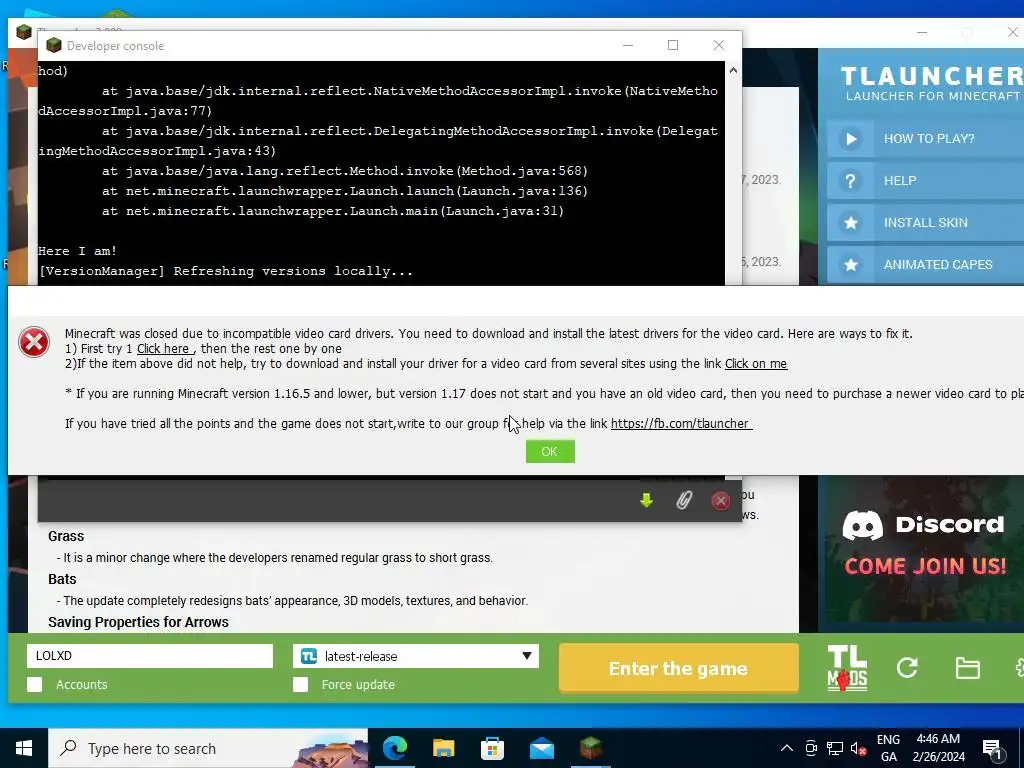Open HELP in TLauncher sidebar
The width and height of the screenshot is (1024, 768).
coord(925,181)
